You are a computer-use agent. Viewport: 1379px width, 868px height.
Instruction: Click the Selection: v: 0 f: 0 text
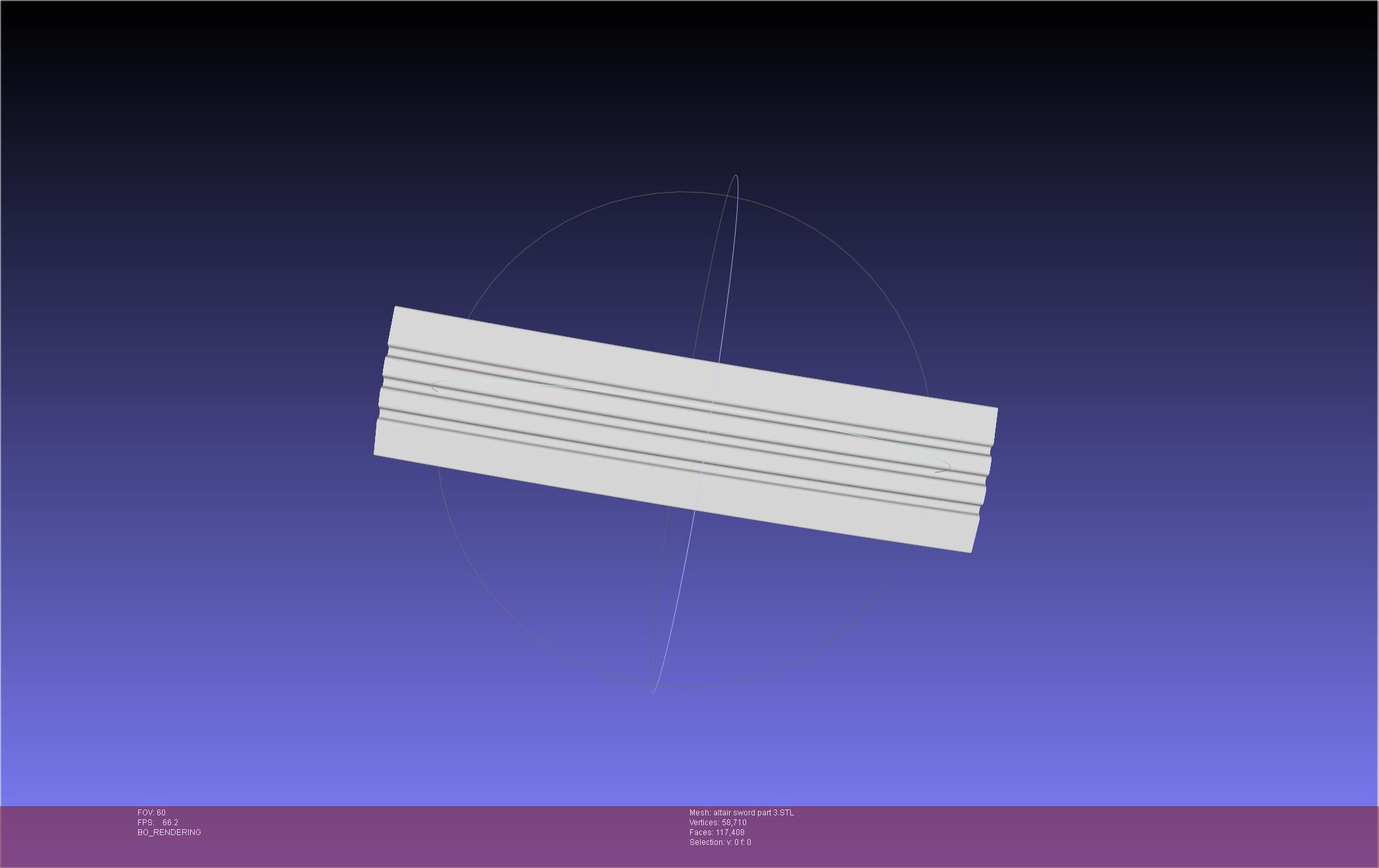[720, 842]
